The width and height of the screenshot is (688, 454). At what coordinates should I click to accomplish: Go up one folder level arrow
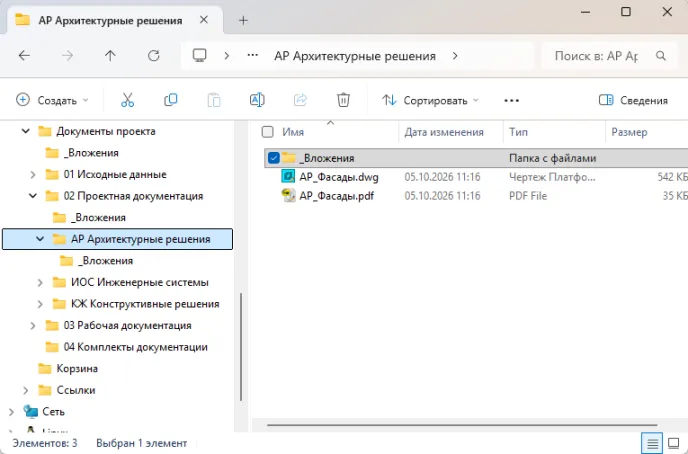(110, 56)
